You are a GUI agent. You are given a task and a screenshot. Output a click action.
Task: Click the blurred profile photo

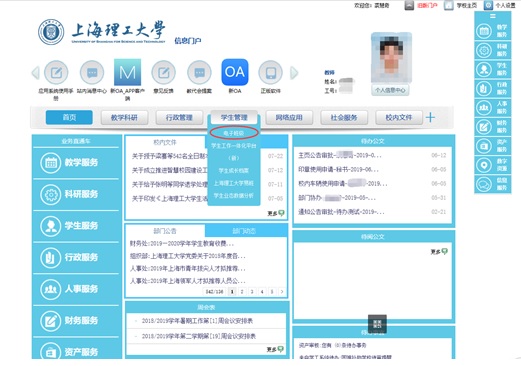click(x=391, y=57)
